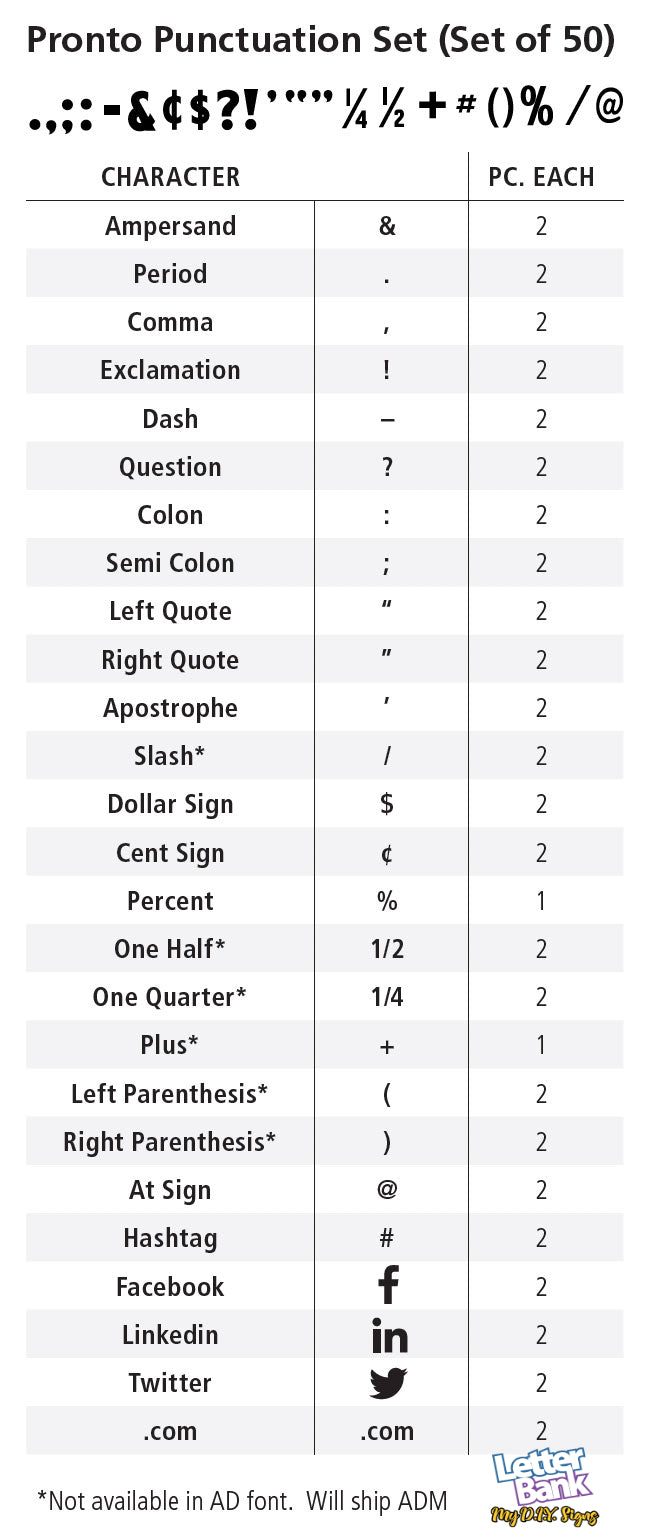Viewport: 662px width, 1534px height.
Task: Click the Plus* row quantity value
Action: [x=541, y=1046]
